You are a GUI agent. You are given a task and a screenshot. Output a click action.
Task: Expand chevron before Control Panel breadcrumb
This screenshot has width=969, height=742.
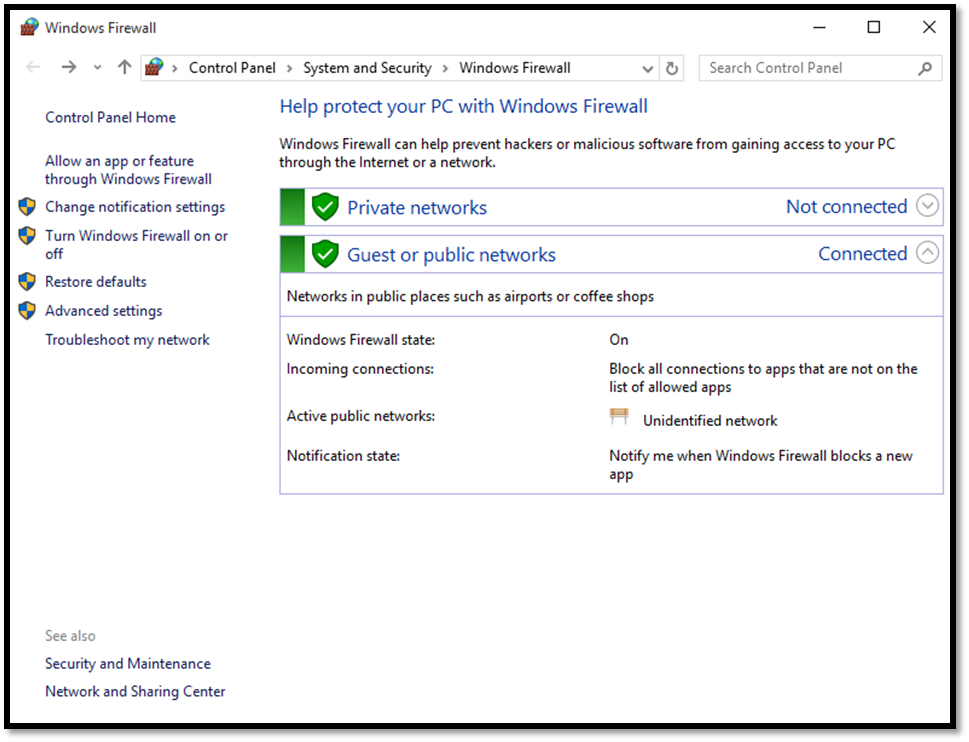click(x=175, y=69)
